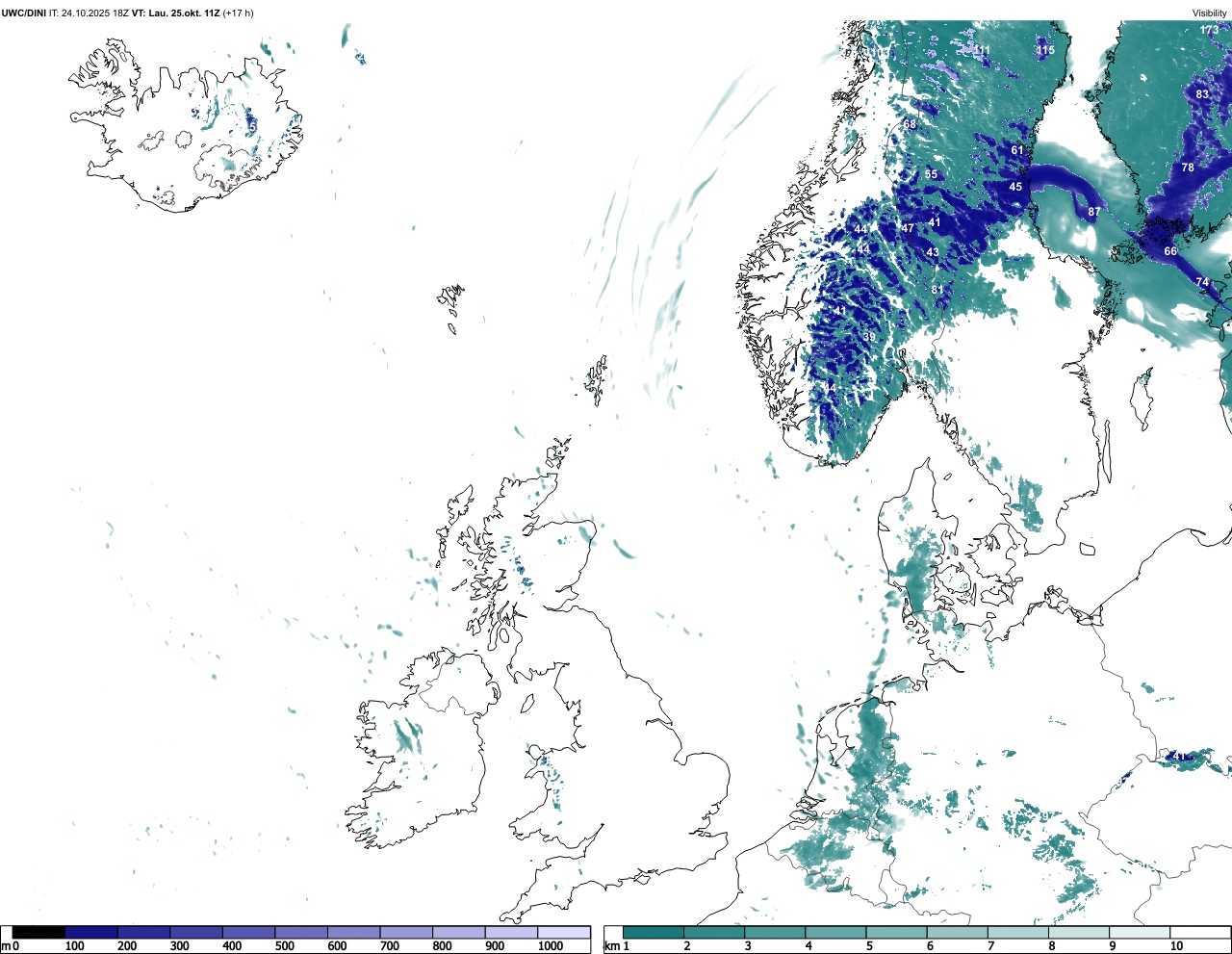The image size is (1232, 954).
Task: Click the '700' label in meter legend
Action: click(x=390, y=946)
